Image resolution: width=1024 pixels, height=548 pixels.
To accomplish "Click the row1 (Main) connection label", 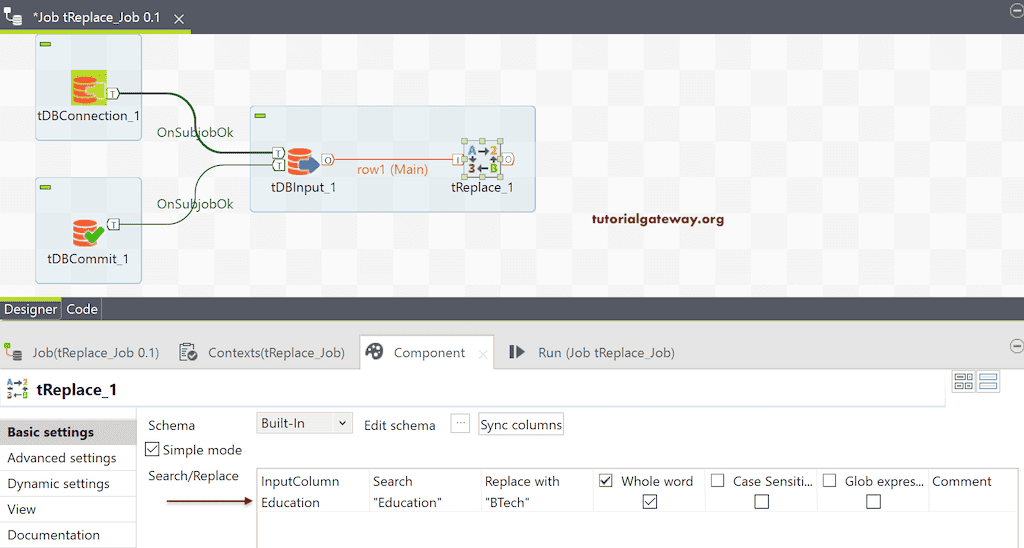I will pyautogui.click(x=392, y=170).
